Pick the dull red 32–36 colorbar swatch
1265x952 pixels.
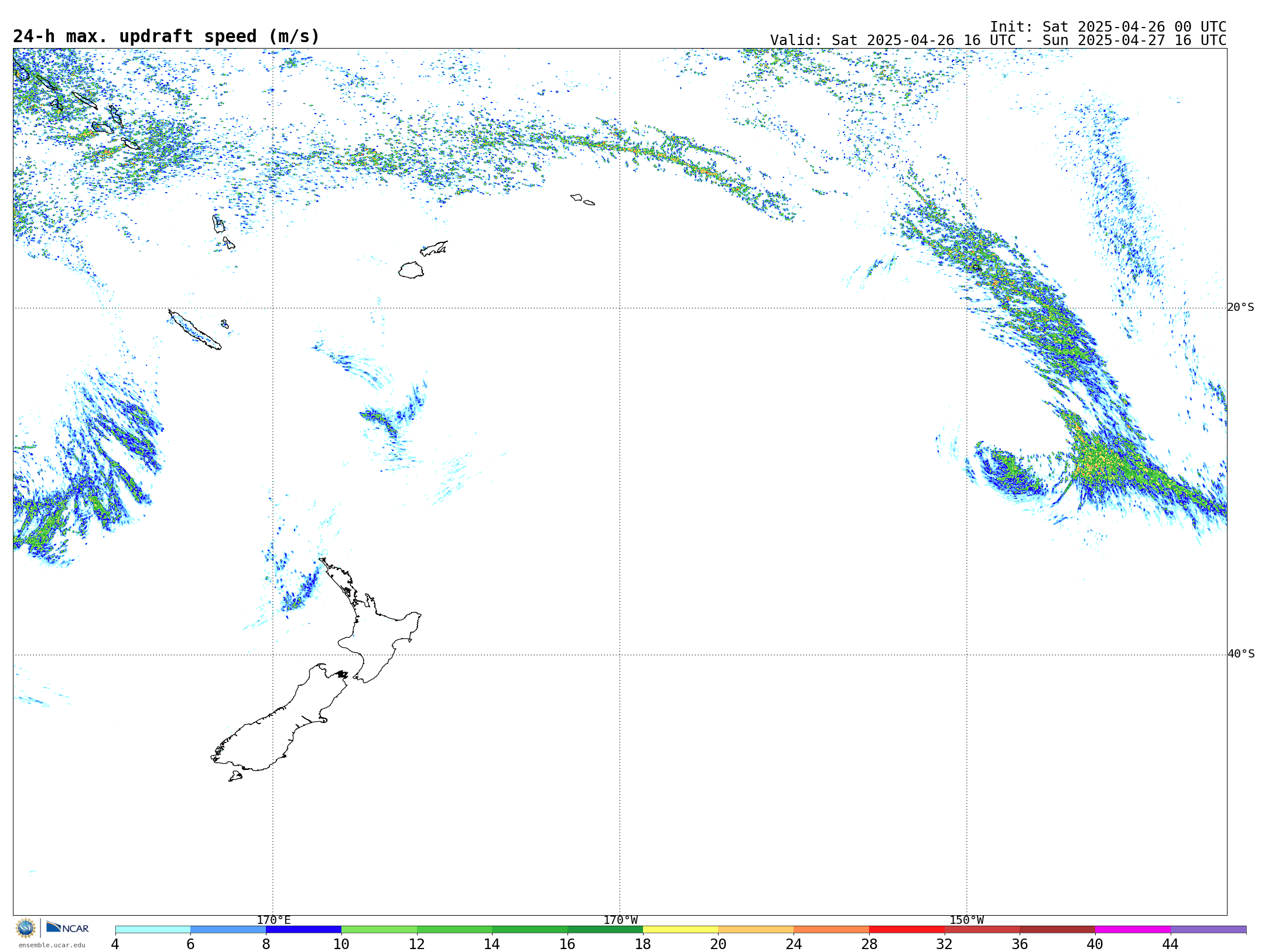982,929
